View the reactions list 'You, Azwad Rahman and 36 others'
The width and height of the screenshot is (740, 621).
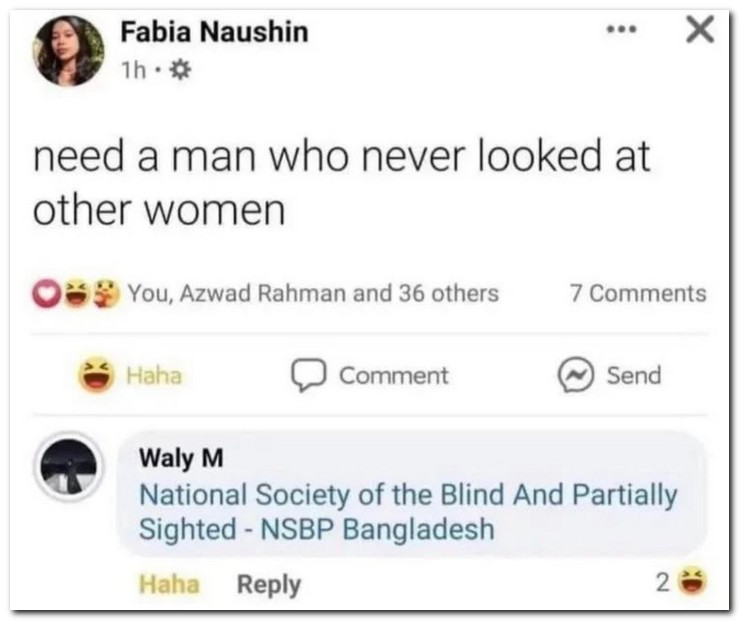click(313, 293)
